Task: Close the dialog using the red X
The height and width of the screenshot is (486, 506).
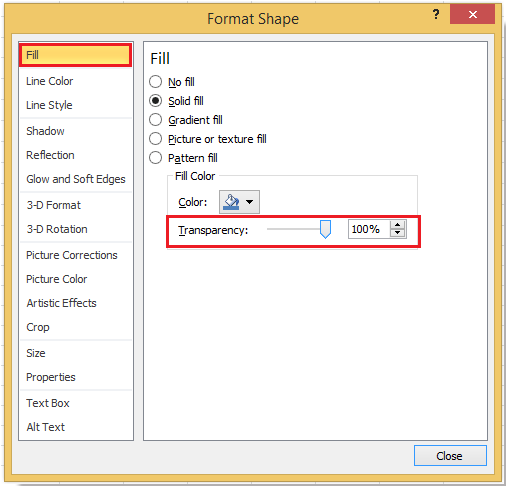Action: tap(472, 14)
